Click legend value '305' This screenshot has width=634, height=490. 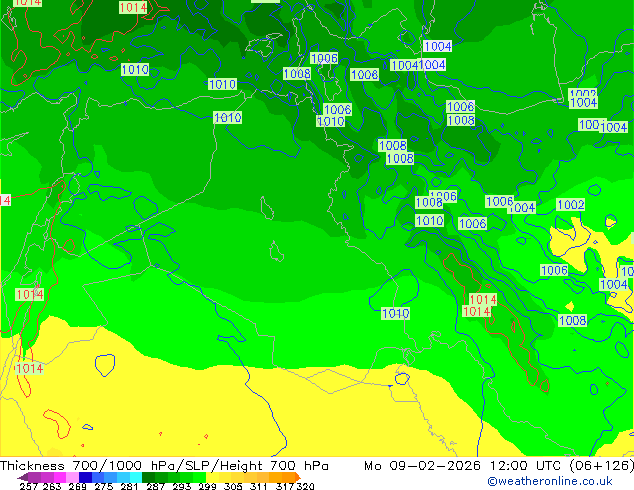click(x=233, y=486)
